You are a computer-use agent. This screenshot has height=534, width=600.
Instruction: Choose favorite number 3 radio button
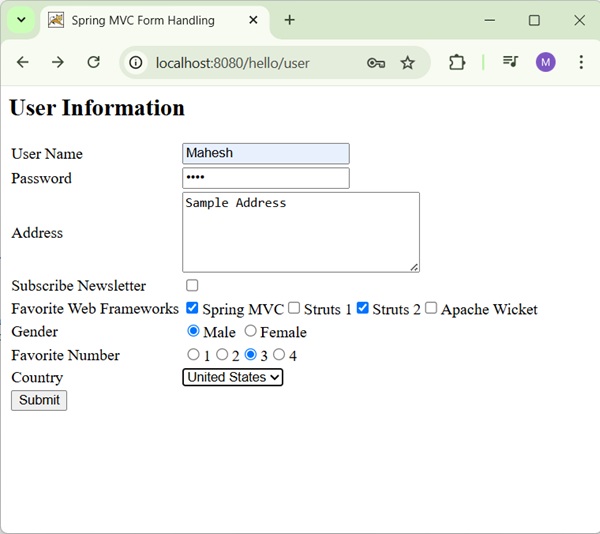coord(250,355)
